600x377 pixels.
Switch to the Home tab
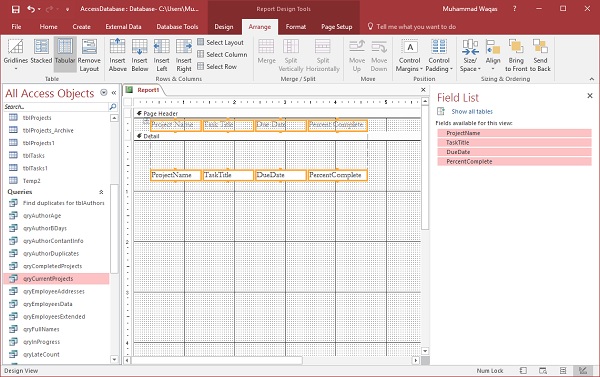pyautogui.click(x=49, y=27)
